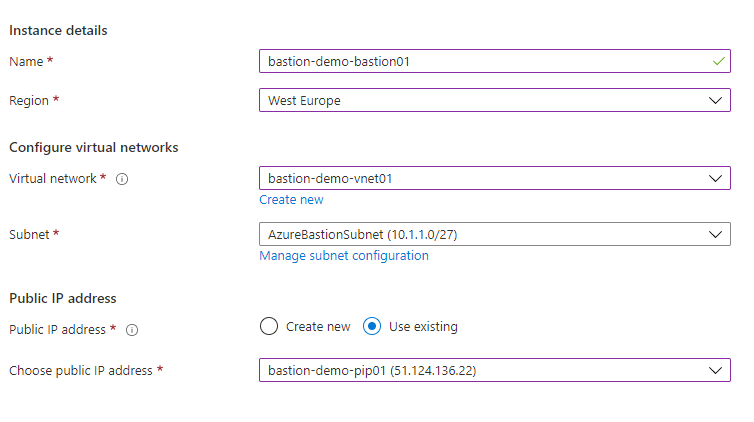This screenshot has width=754, height=422.
Task: Click the Use existing option label text
Action: (x=423, y=327)
